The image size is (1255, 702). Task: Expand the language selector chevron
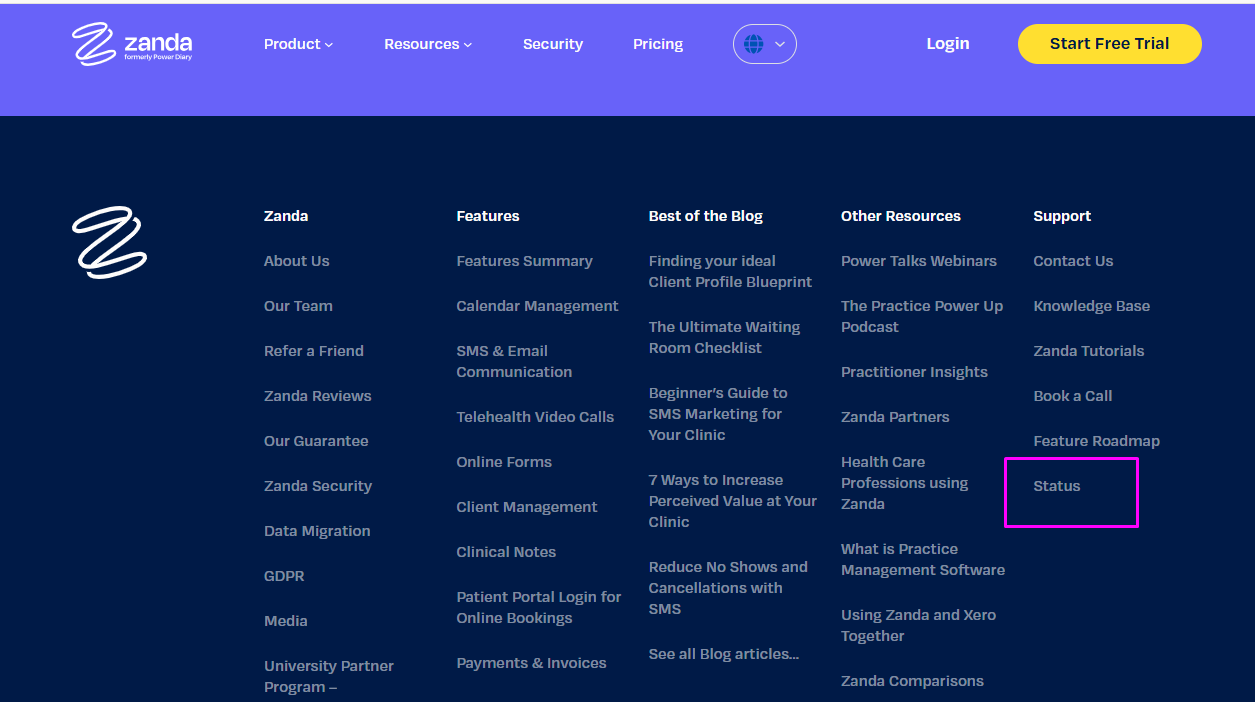pos(778,44)
